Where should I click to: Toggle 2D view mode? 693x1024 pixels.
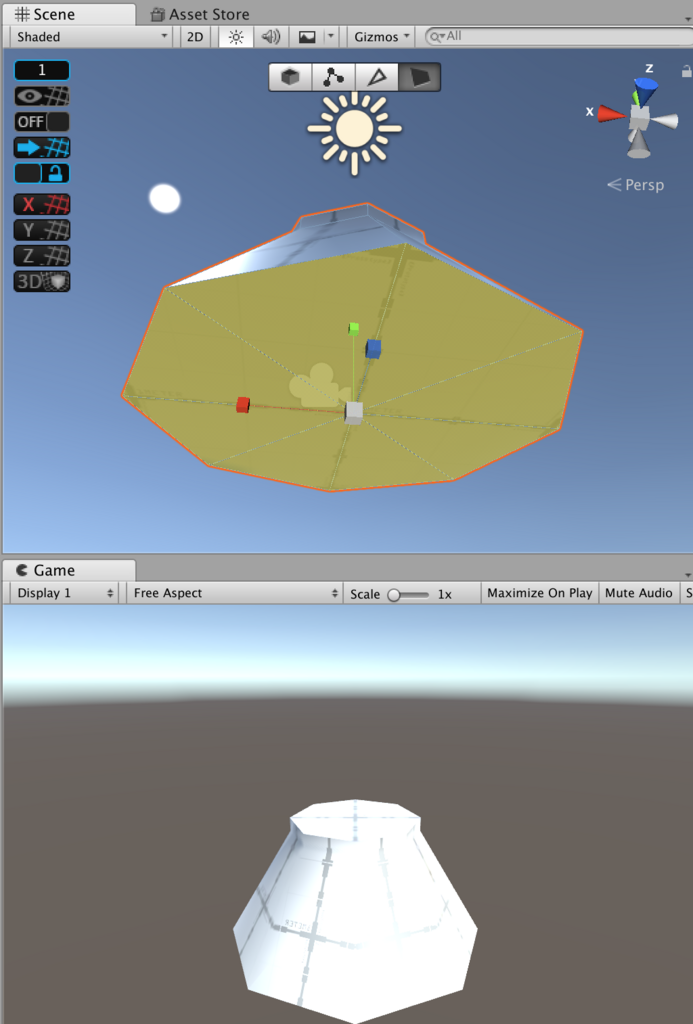(195, 37)
